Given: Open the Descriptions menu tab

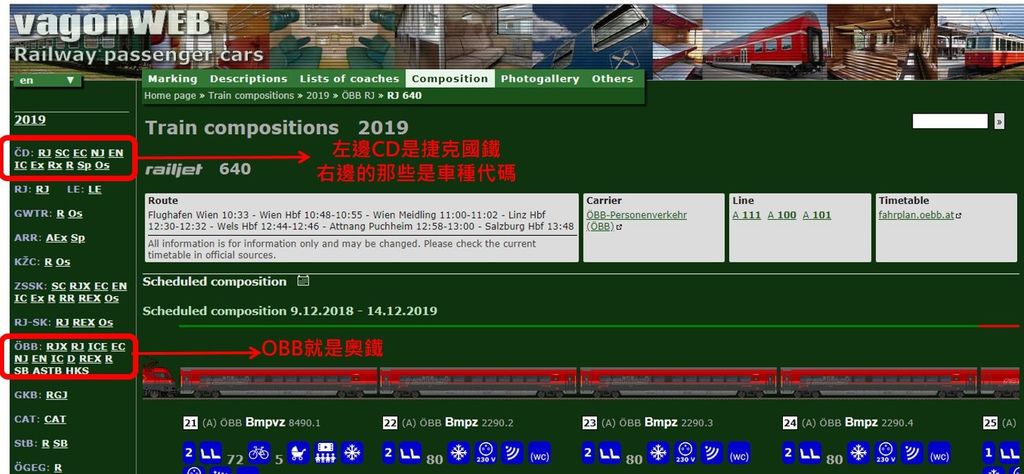Looking at the screenshot, I should [248, 78].
